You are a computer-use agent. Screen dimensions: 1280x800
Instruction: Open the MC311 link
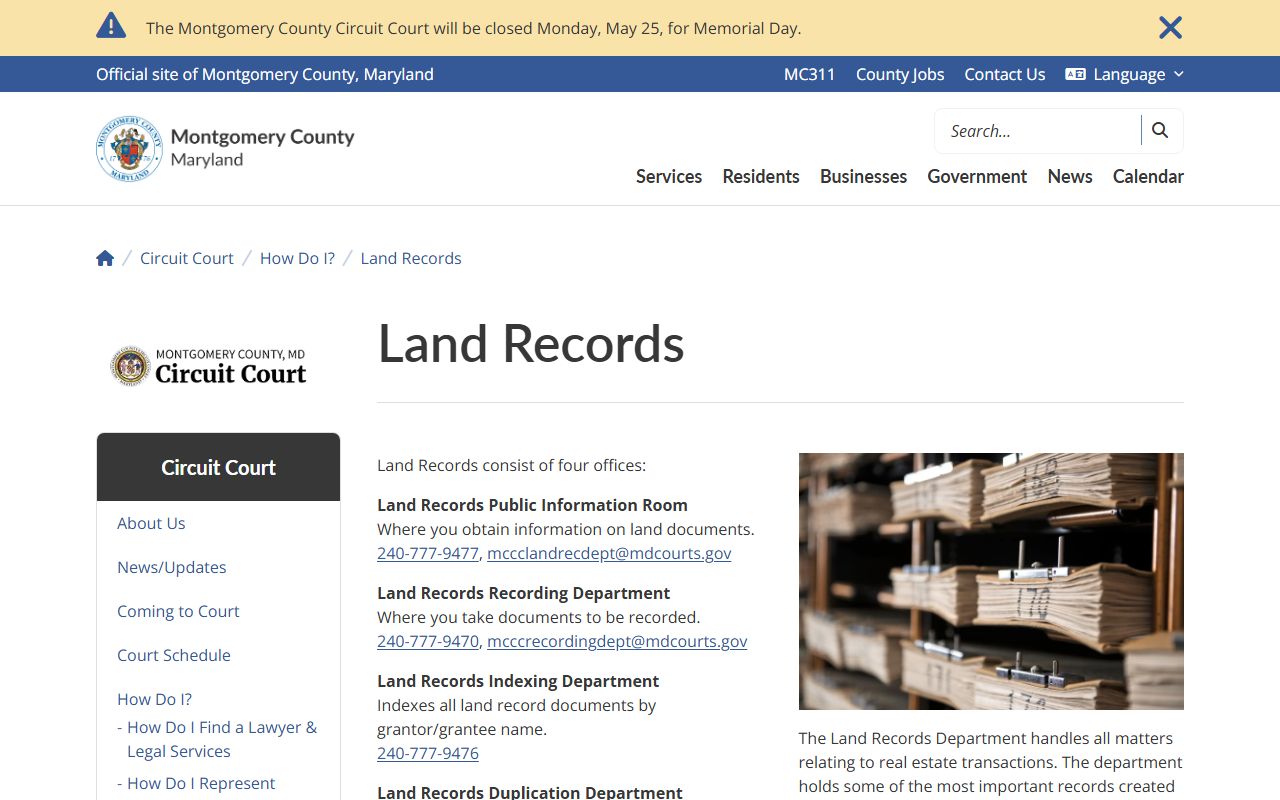point(810,74)
